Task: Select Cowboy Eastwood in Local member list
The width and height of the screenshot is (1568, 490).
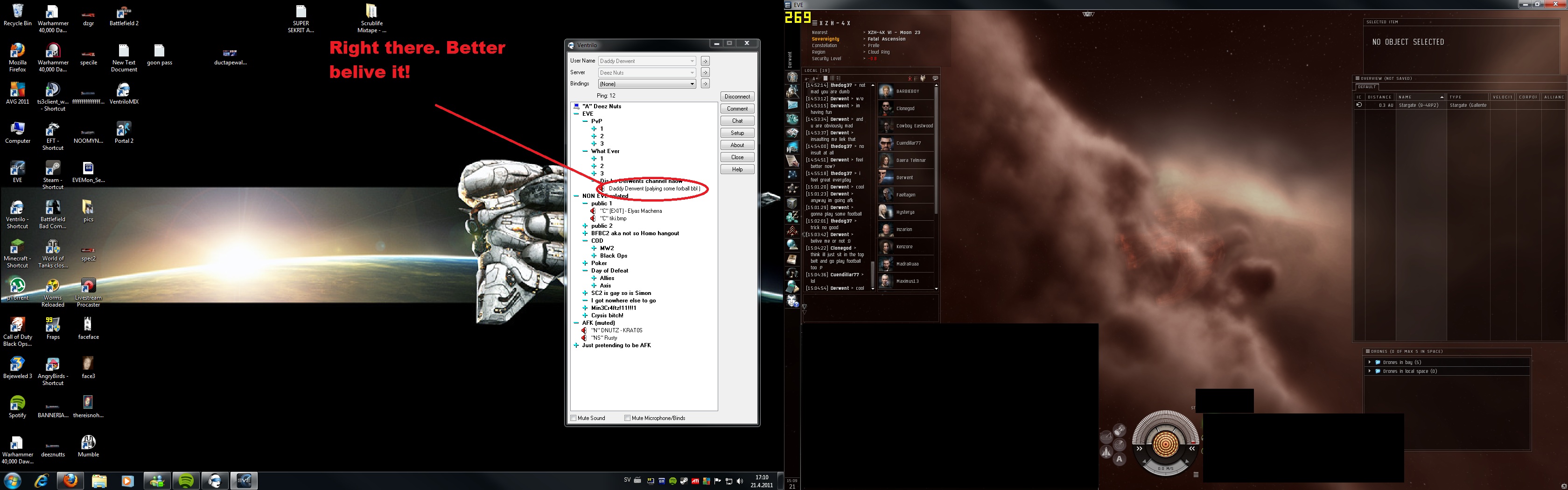Action: (905, 126)
